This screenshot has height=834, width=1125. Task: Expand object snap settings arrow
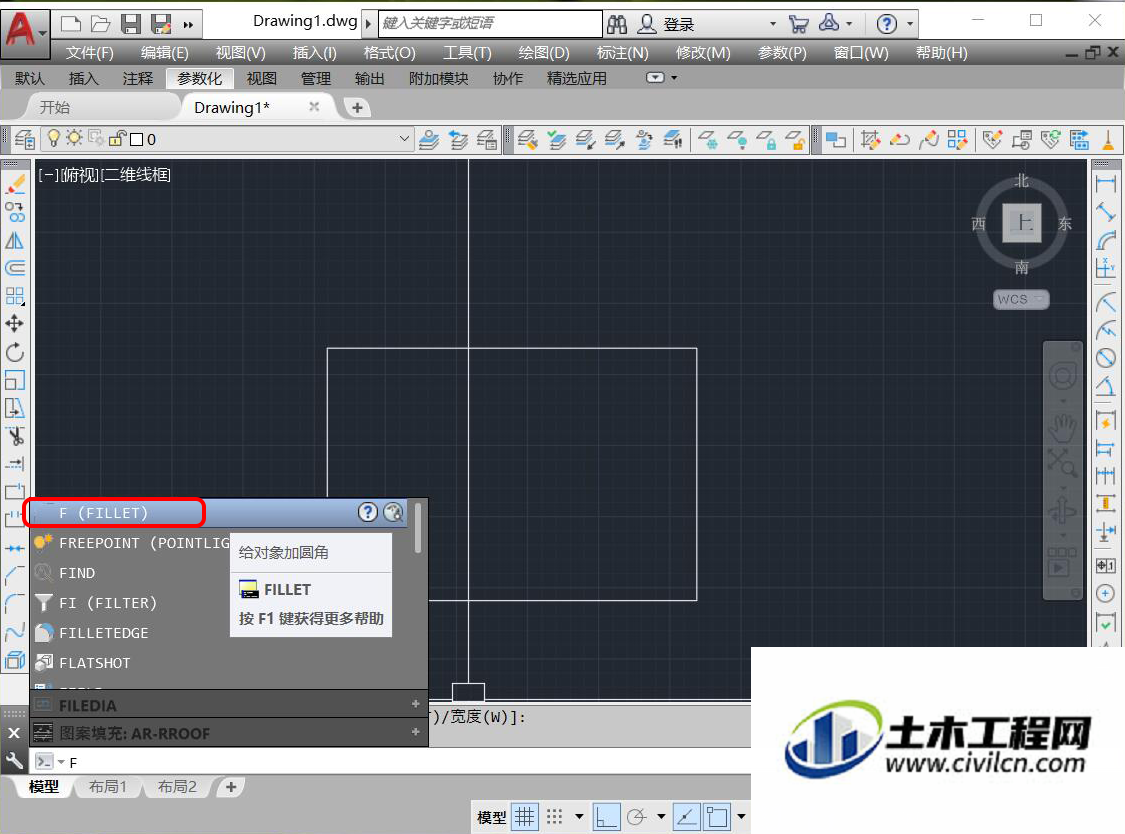741,817
